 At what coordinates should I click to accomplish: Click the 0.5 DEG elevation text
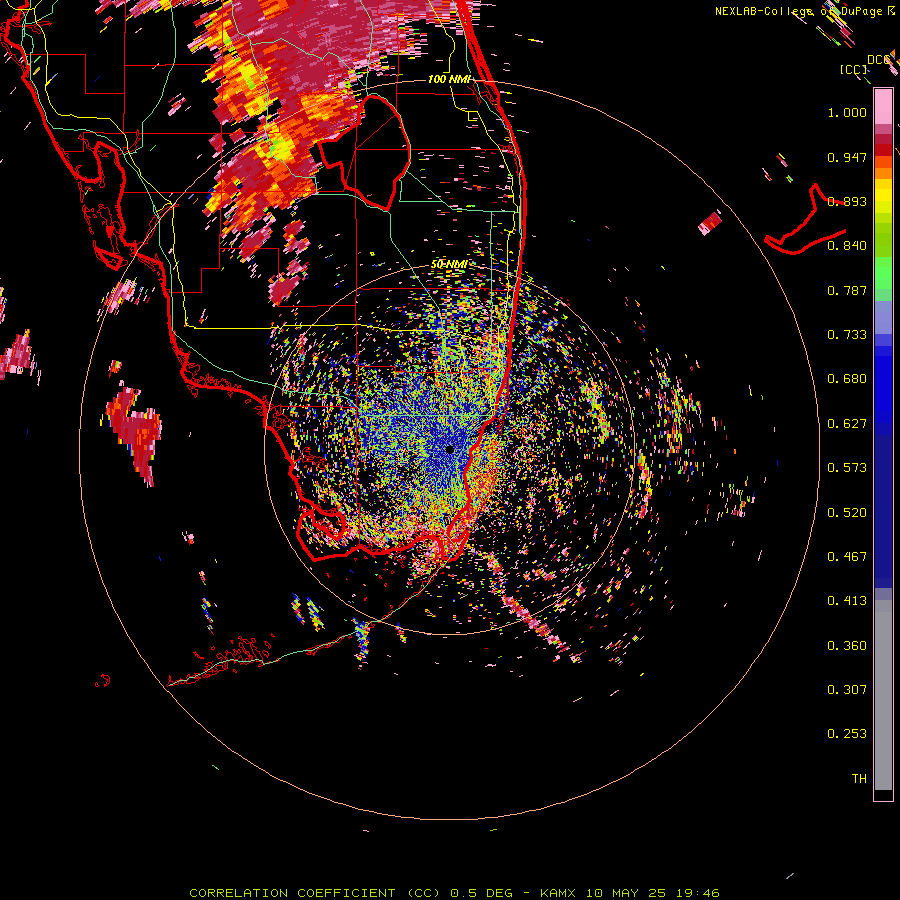click(x=481, y=893)
